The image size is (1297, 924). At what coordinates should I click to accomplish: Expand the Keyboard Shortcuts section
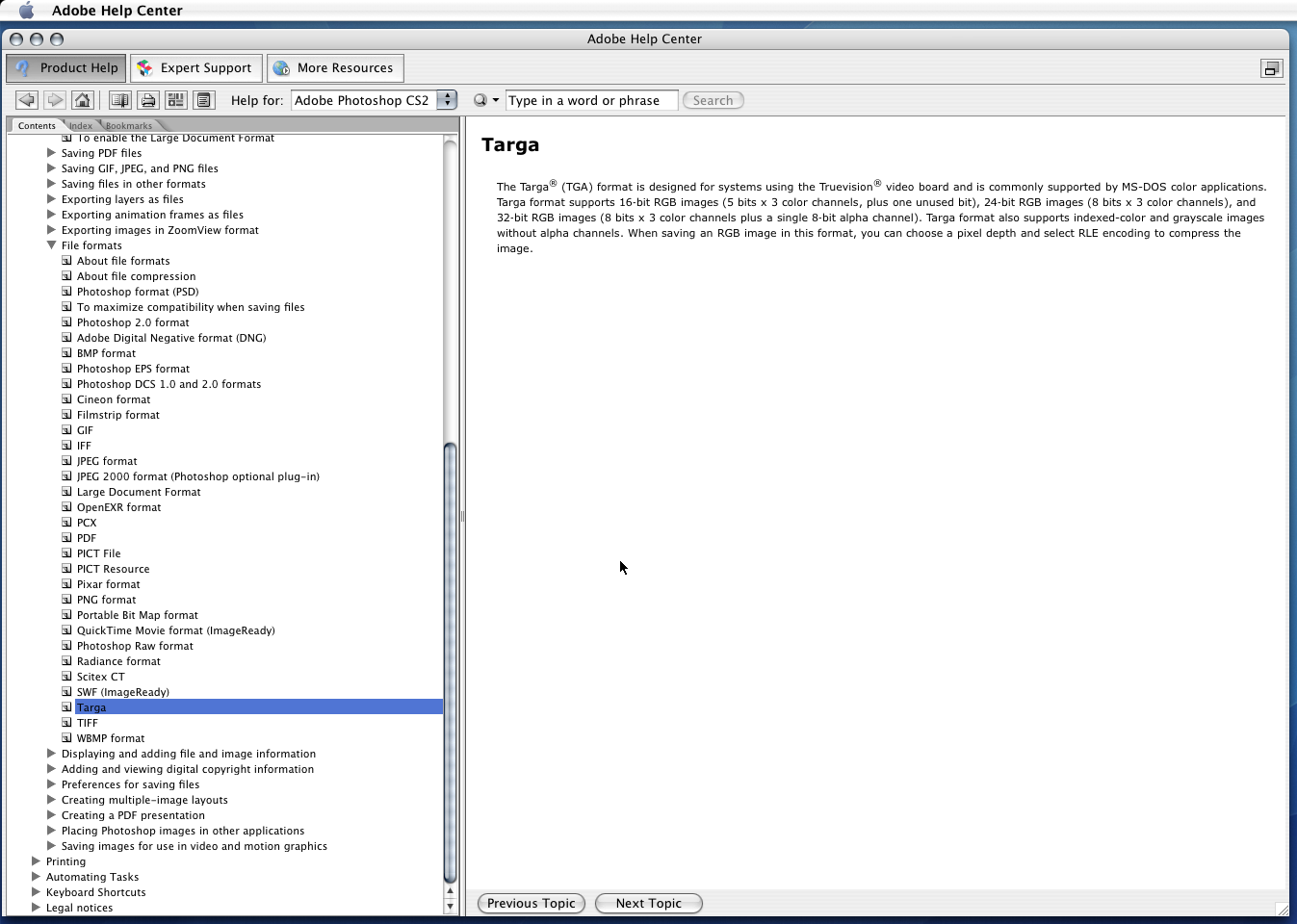pyautogui.click(x=37, y=892)
